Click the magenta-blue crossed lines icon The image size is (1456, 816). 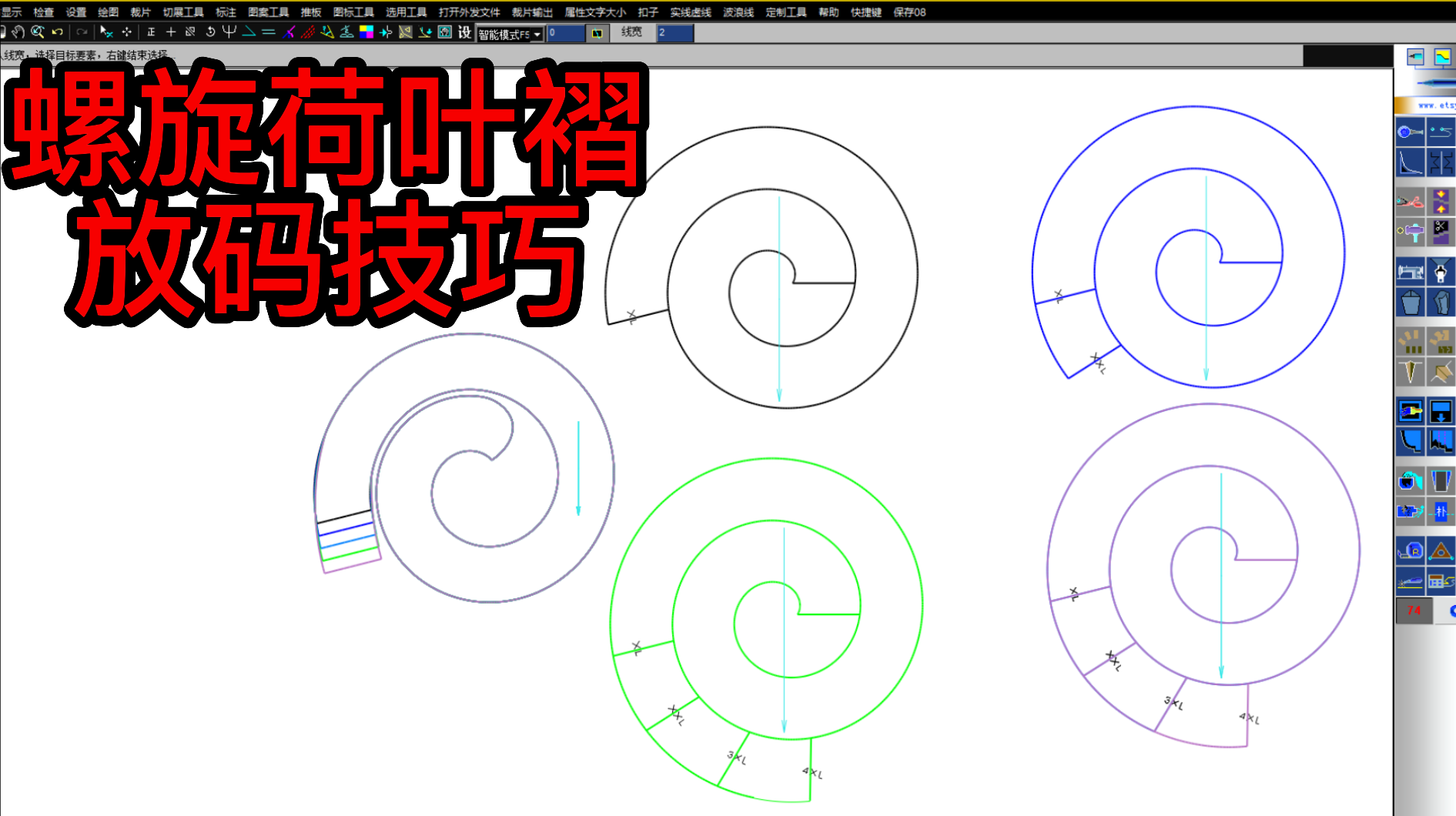coord(289,32)
